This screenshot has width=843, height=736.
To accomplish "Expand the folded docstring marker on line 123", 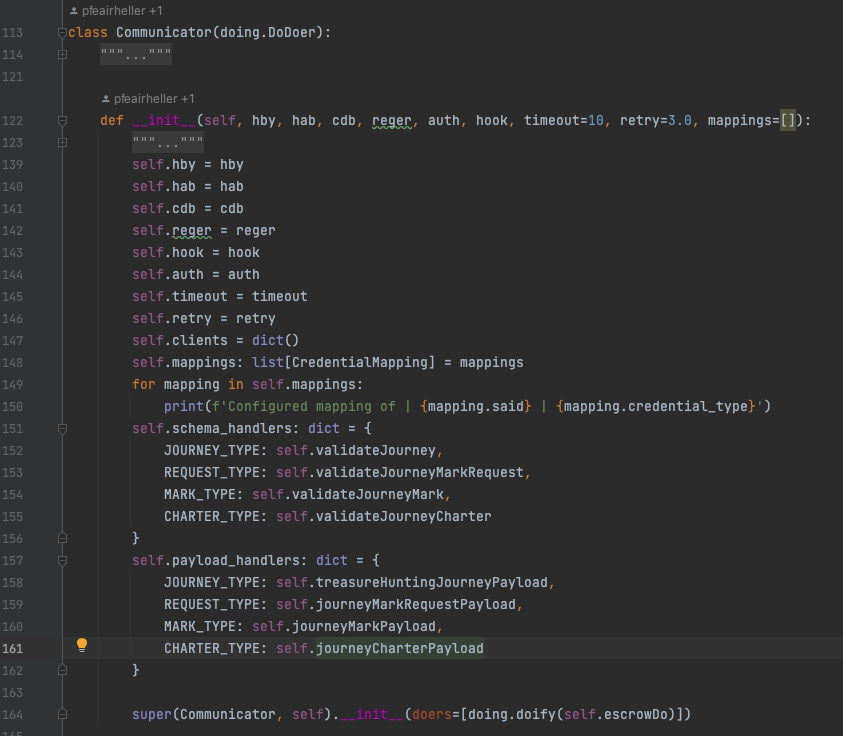I will [62, 143].
